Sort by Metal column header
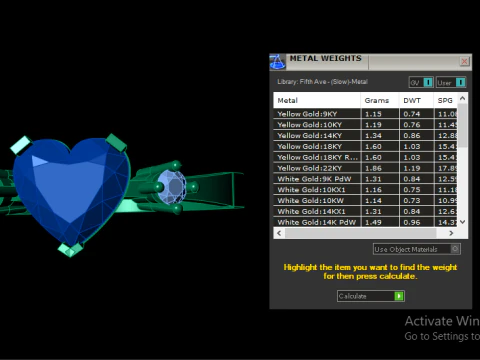The height and width of the screenshot is (360, 480). pyautogui.click(x=317, y=100)
